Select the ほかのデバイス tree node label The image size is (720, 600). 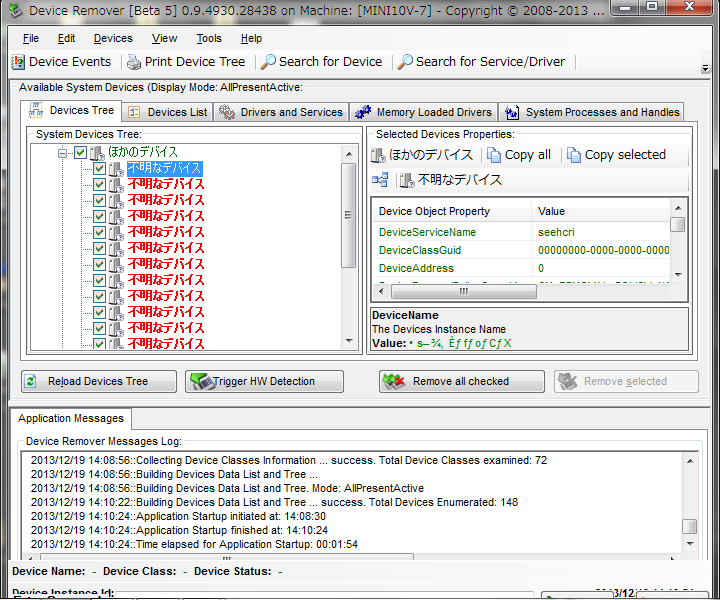pyautogui.click(x=143, y=152)
